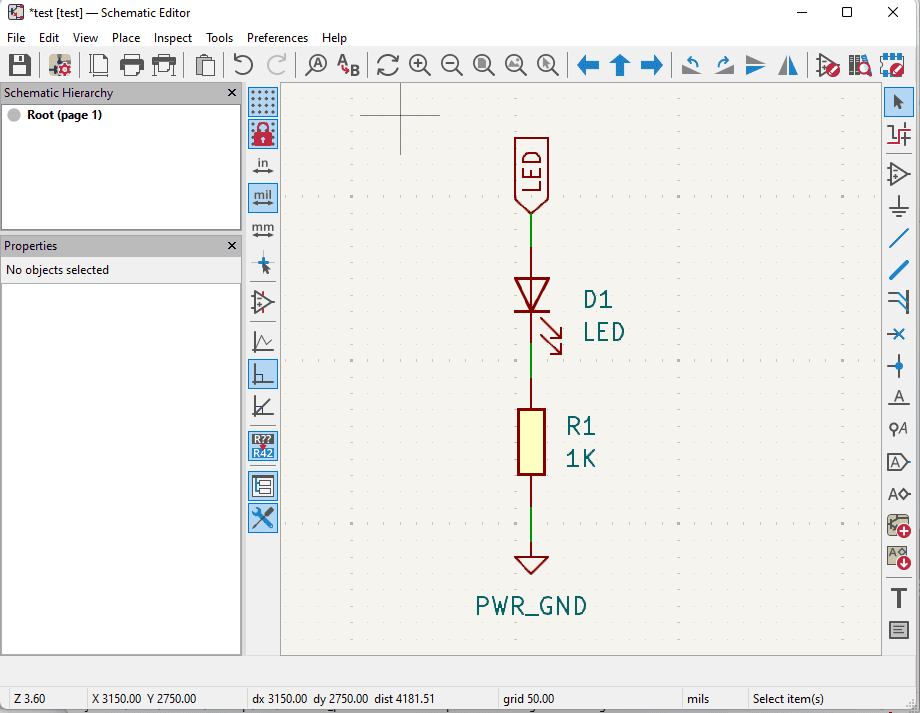Screen dimensions: 920x713
Task: Open Schematic Setup from the toolbar
Action: 60,65
